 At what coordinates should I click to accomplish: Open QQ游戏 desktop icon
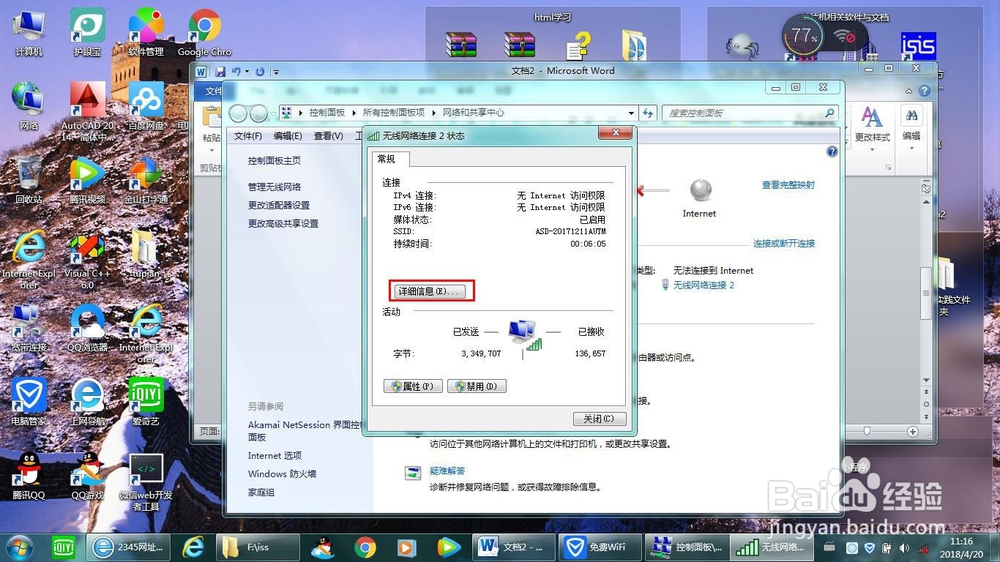pos(87,476)
